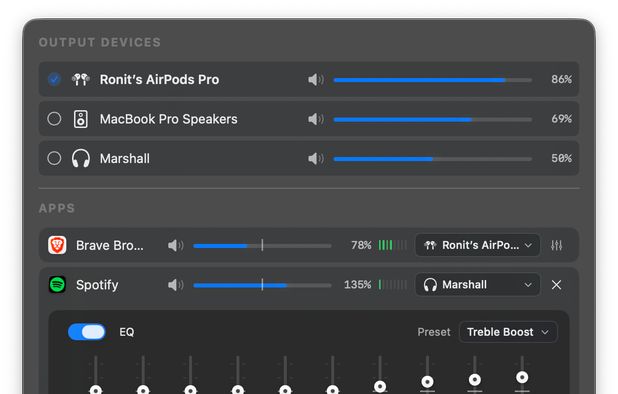This screenshot has height=394, width=618.
Task: Click the 86% volume value
Action: [561, 79]
